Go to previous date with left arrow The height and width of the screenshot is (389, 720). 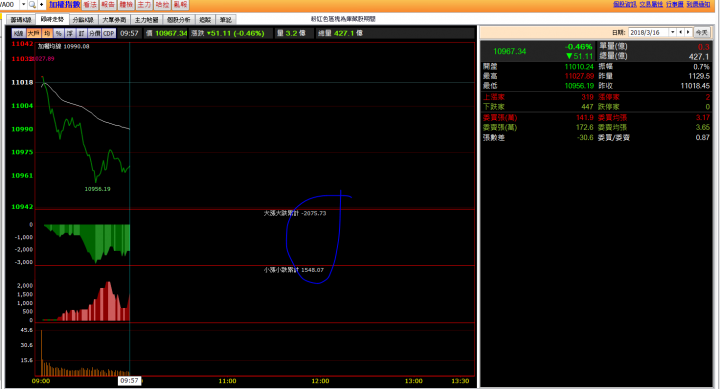[x=681, y=32]
